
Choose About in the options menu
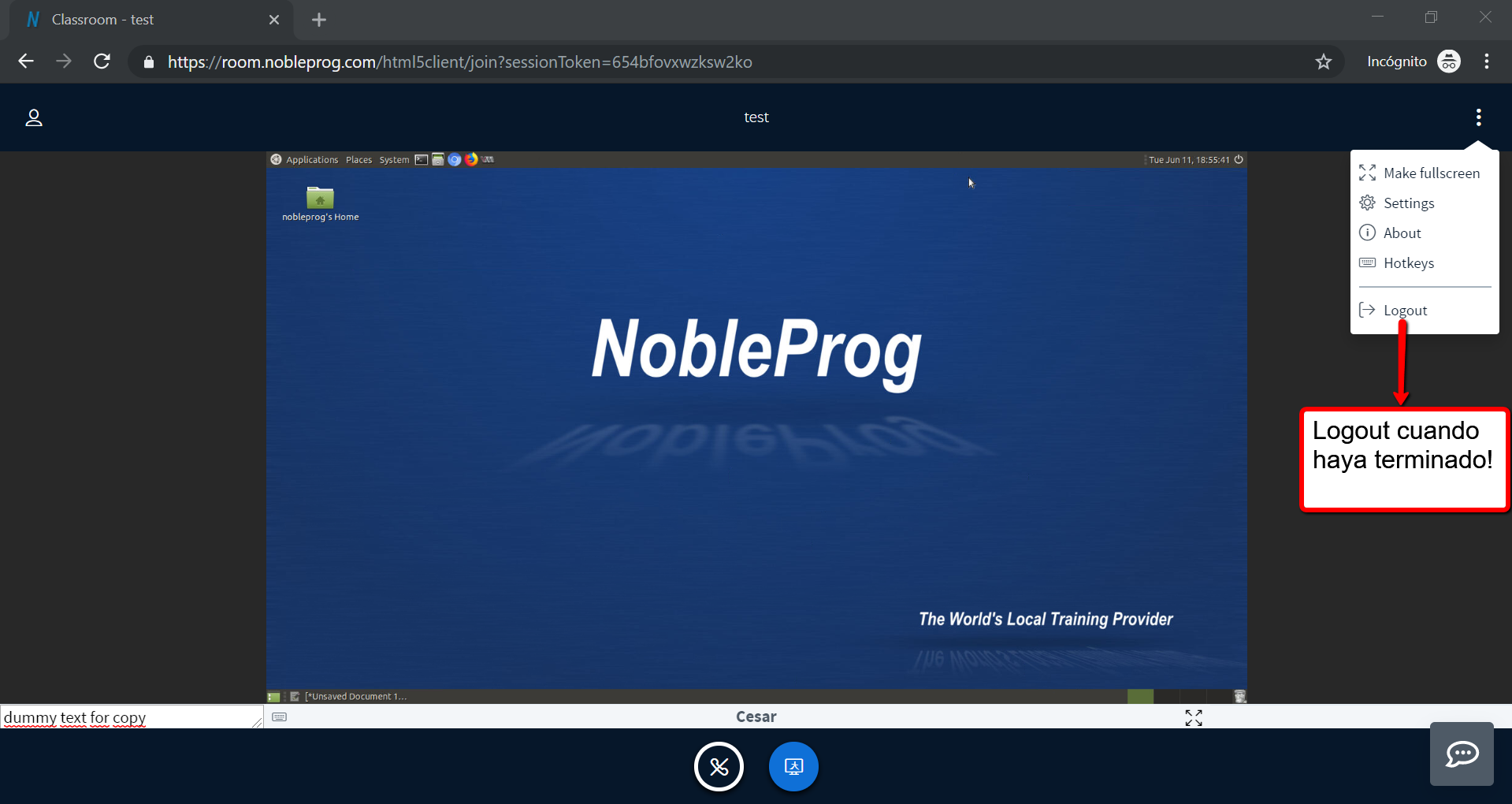1391,233
